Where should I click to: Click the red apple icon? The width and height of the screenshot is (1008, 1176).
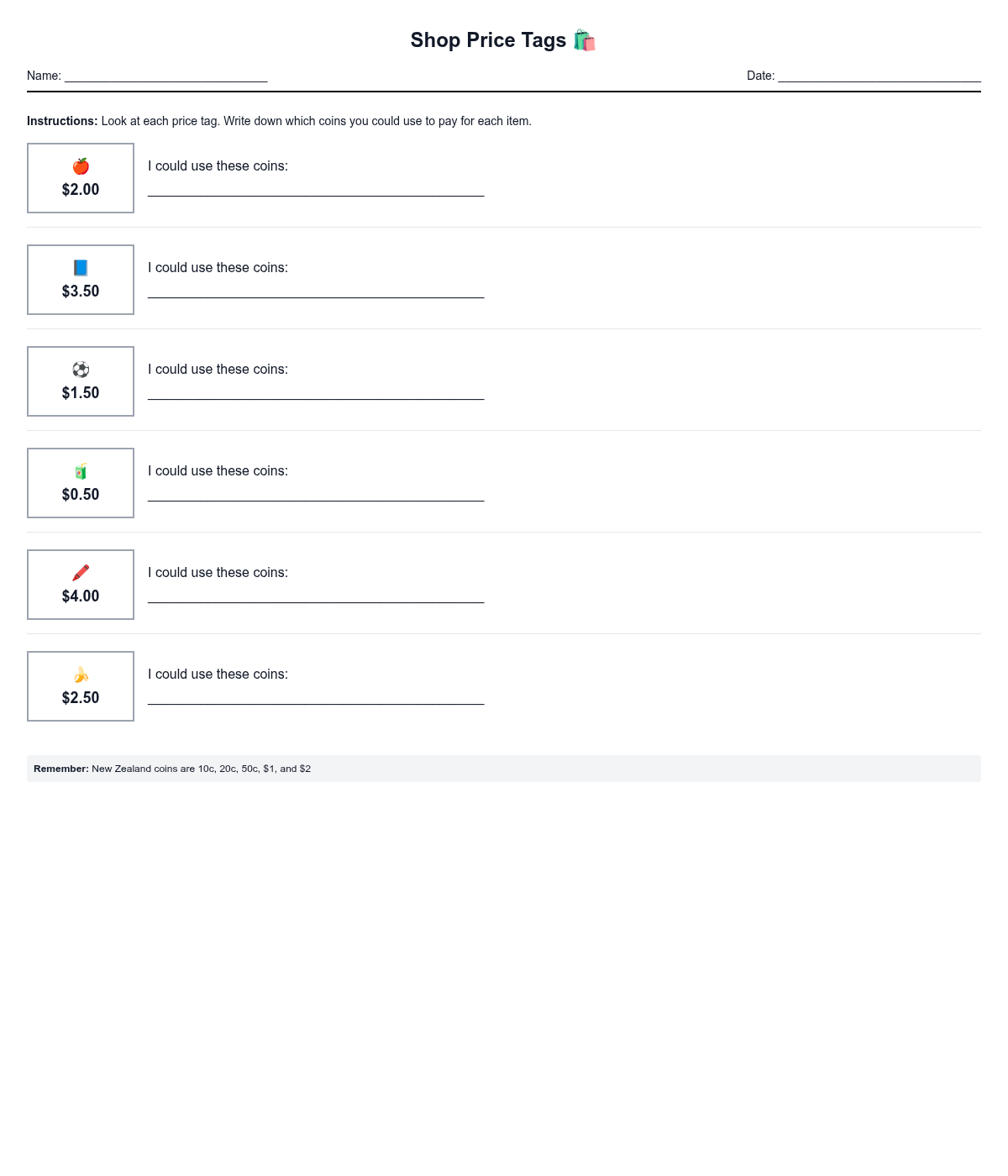(x=81, y=166)
